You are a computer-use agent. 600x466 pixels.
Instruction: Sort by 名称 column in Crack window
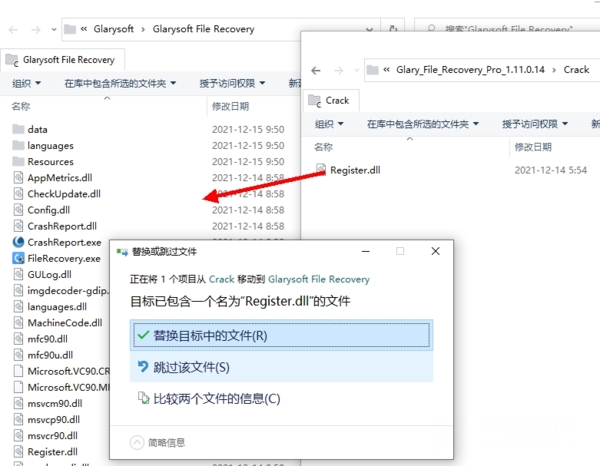point(323,147)
